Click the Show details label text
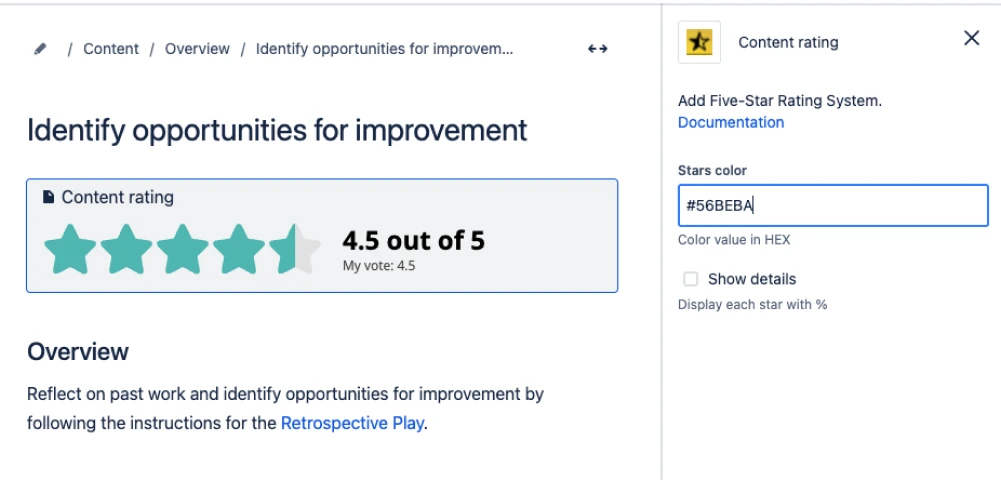Screen dimensions: 1001x480 [752, 279]
